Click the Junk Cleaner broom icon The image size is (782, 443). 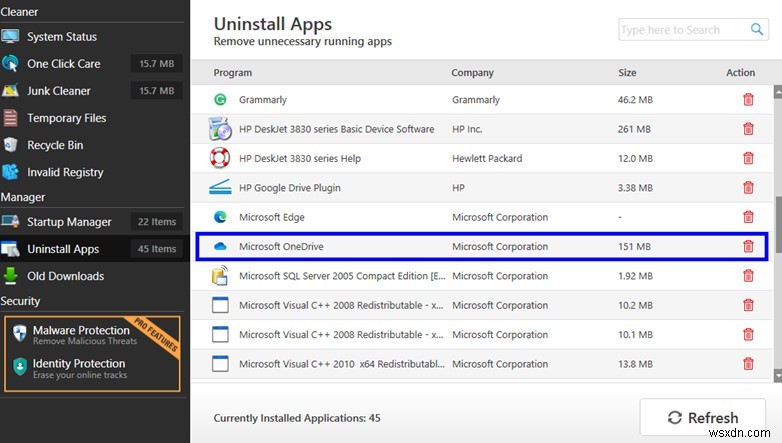[x=10, y=91]
